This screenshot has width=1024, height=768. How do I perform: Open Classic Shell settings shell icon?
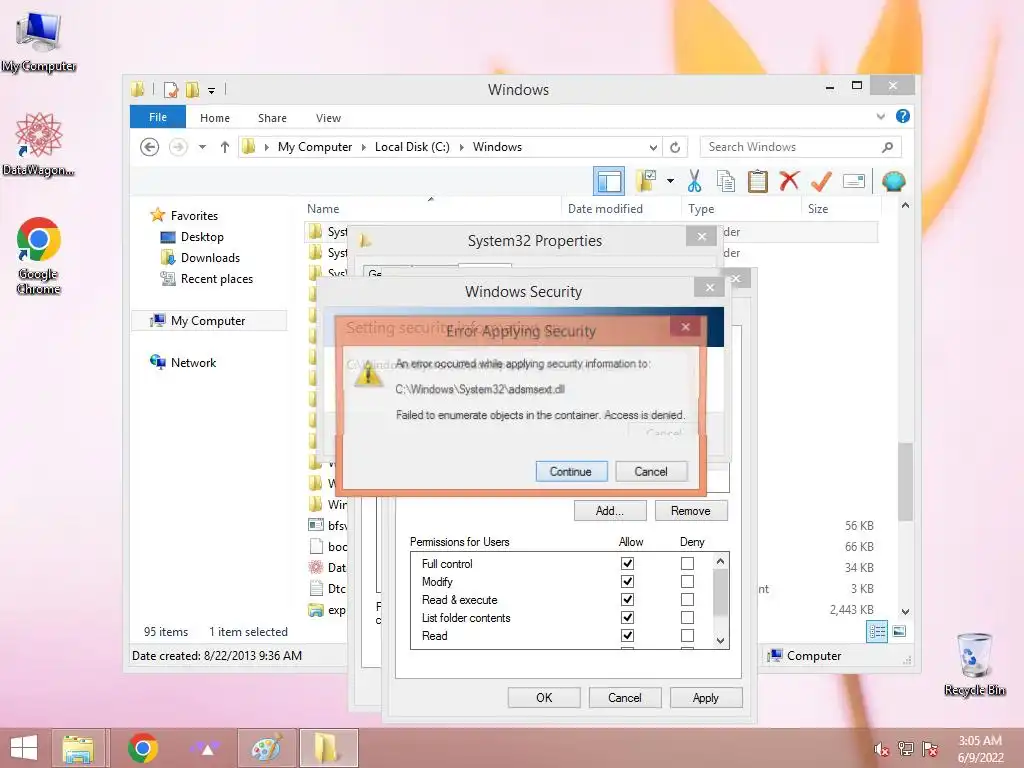point(893,181)
